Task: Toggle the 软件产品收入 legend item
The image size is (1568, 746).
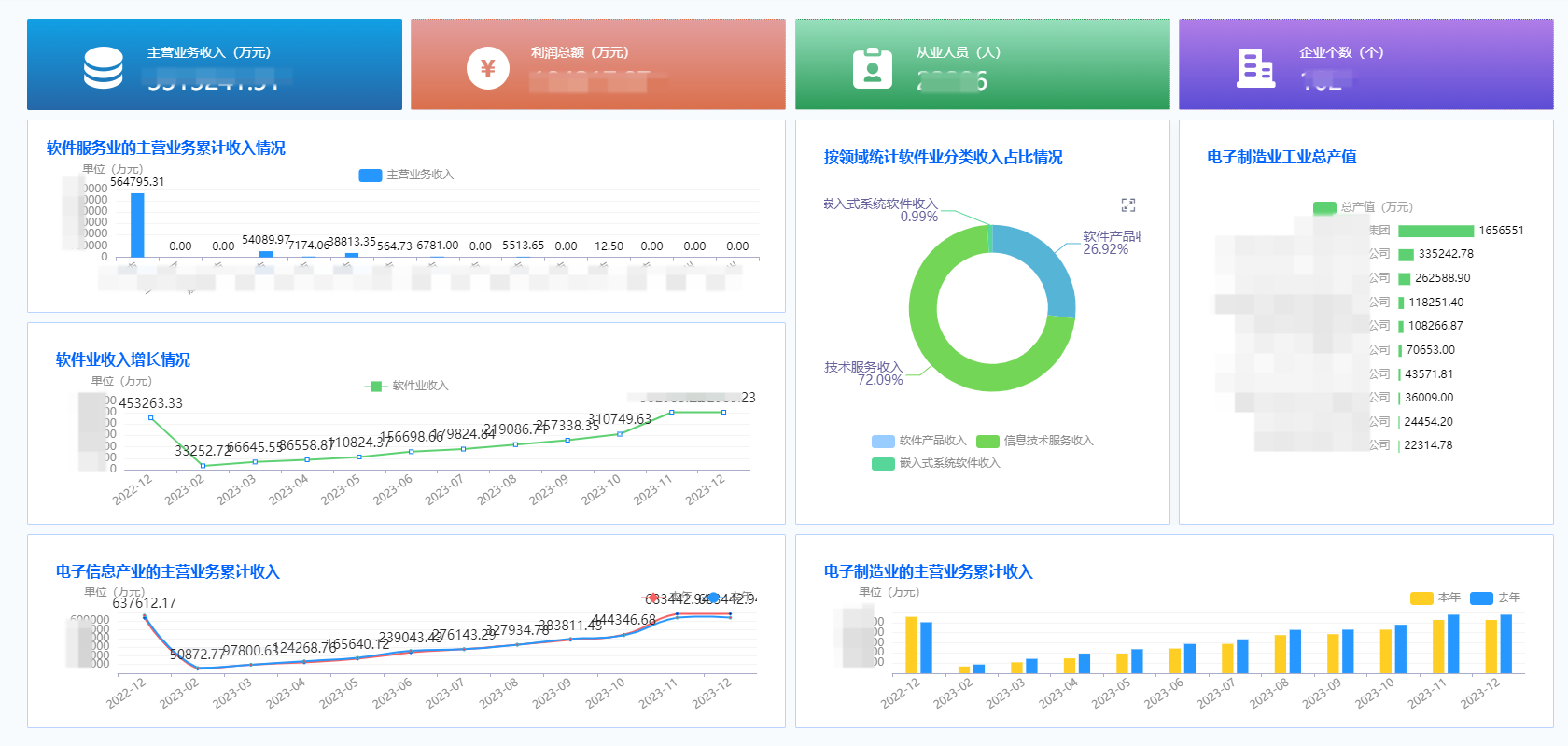Action: (x=918, y=441)
